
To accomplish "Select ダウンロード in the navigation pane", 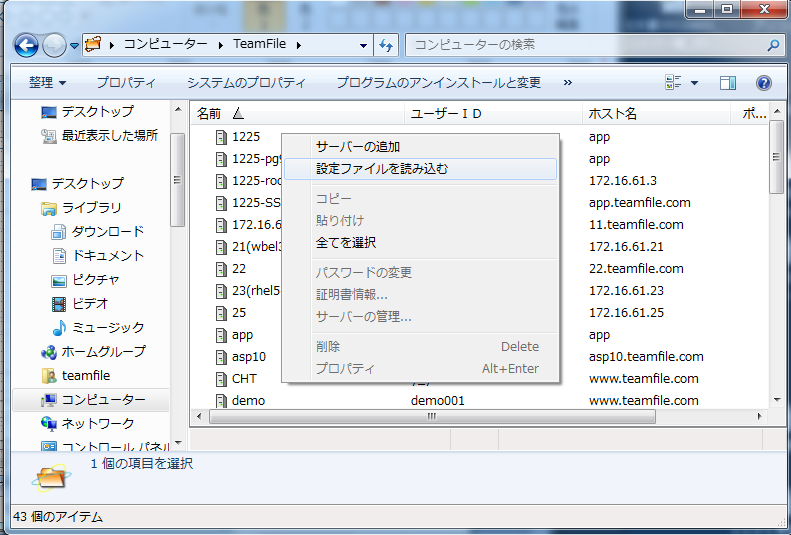I will tap(108, 231).
